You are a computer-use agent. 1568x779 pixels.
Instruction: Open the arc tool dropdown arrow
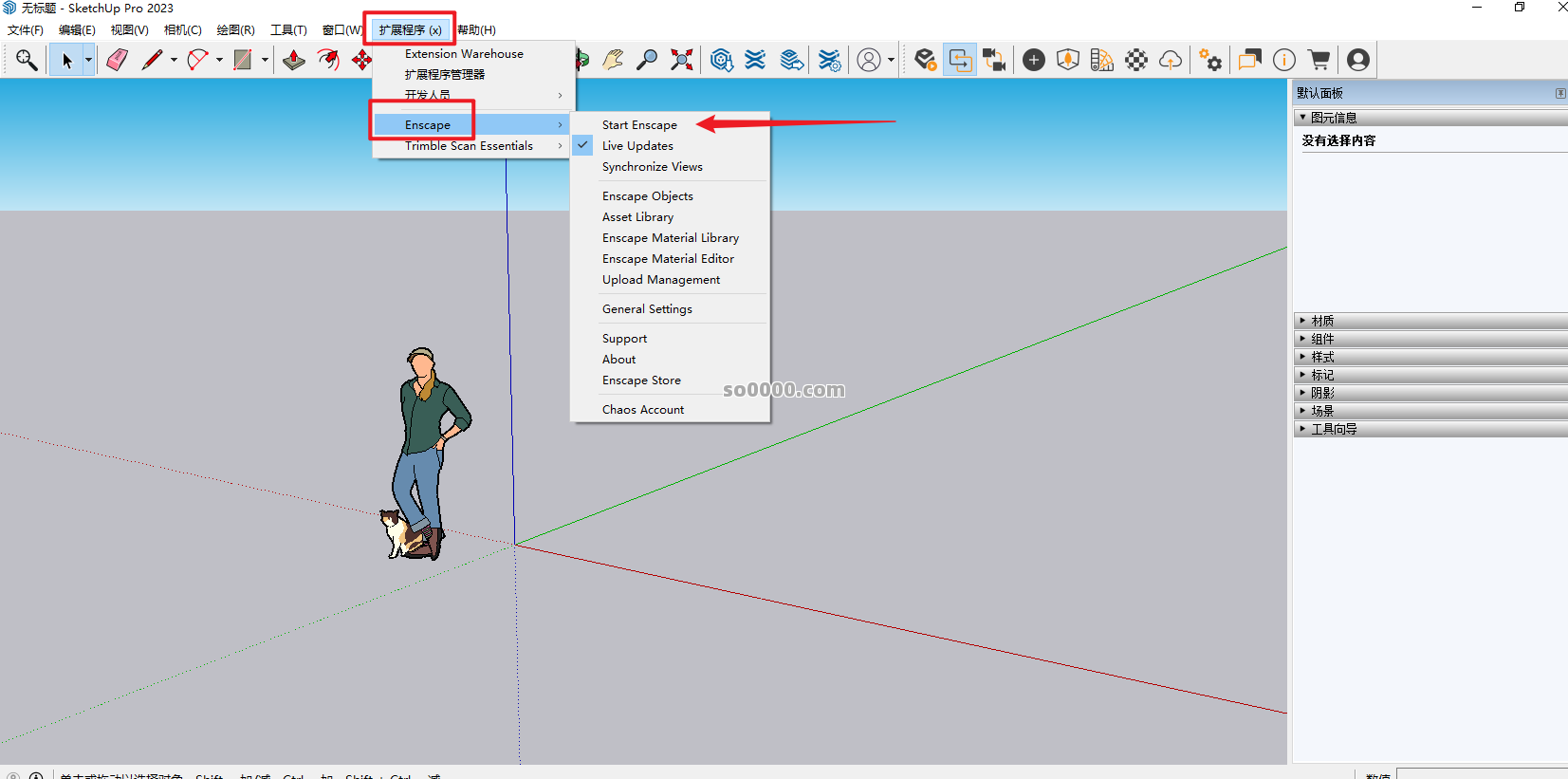(219, 60)
